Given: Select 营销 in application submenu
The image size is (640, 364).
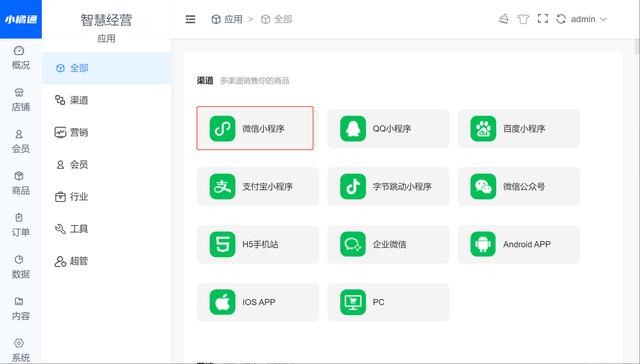Looking at the screenshot, I should point(106,132).
